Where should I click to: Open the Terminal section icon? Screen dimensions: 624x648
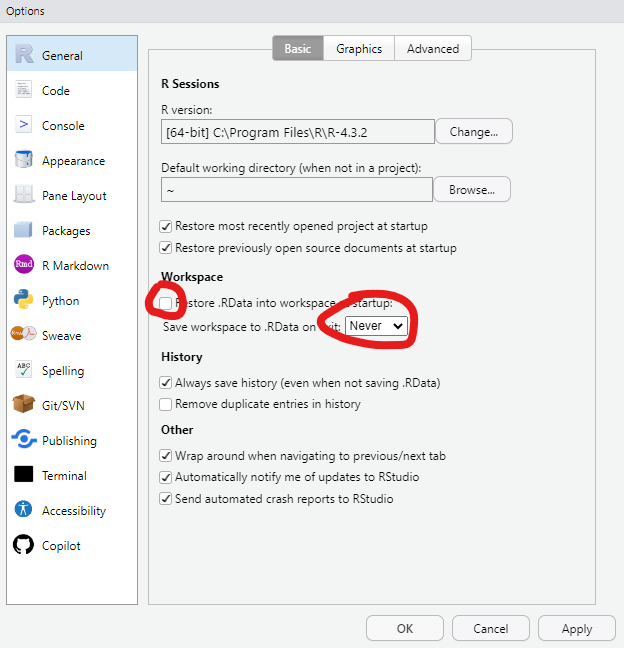click(24, 476)
